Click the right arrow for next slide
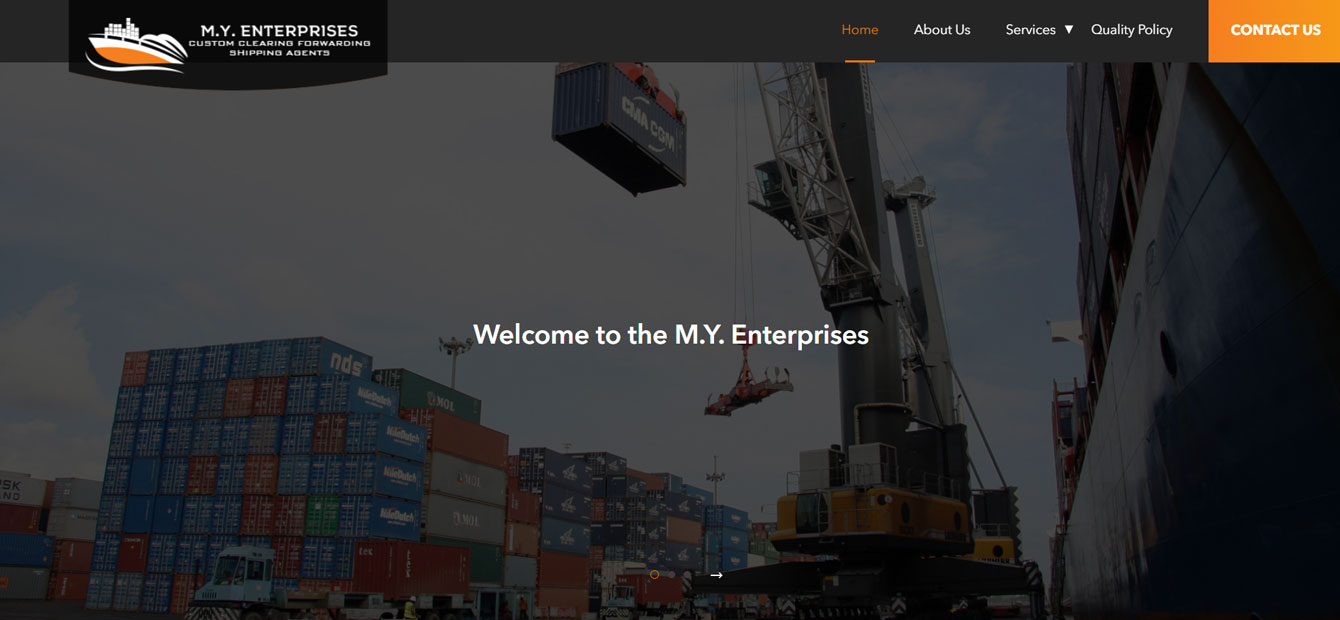 point(716,575)
